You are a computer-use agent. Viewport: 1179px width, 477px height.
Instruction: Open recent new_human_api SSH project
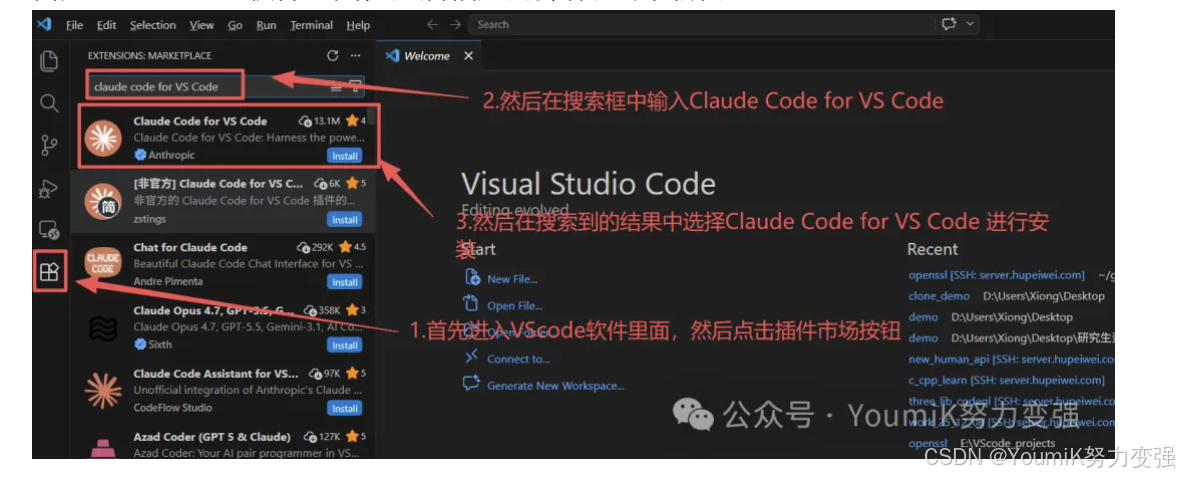1011,359
